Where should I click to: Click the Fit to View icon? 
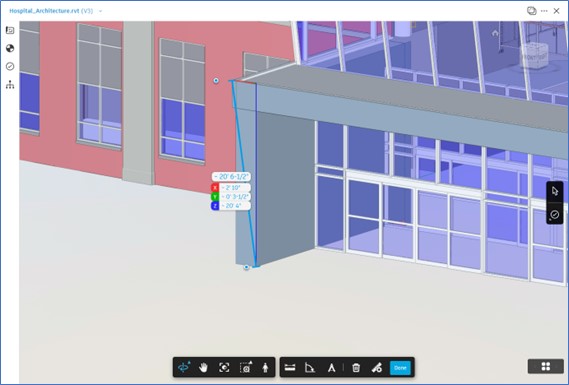pyautogui.click(x=224, y=368)
